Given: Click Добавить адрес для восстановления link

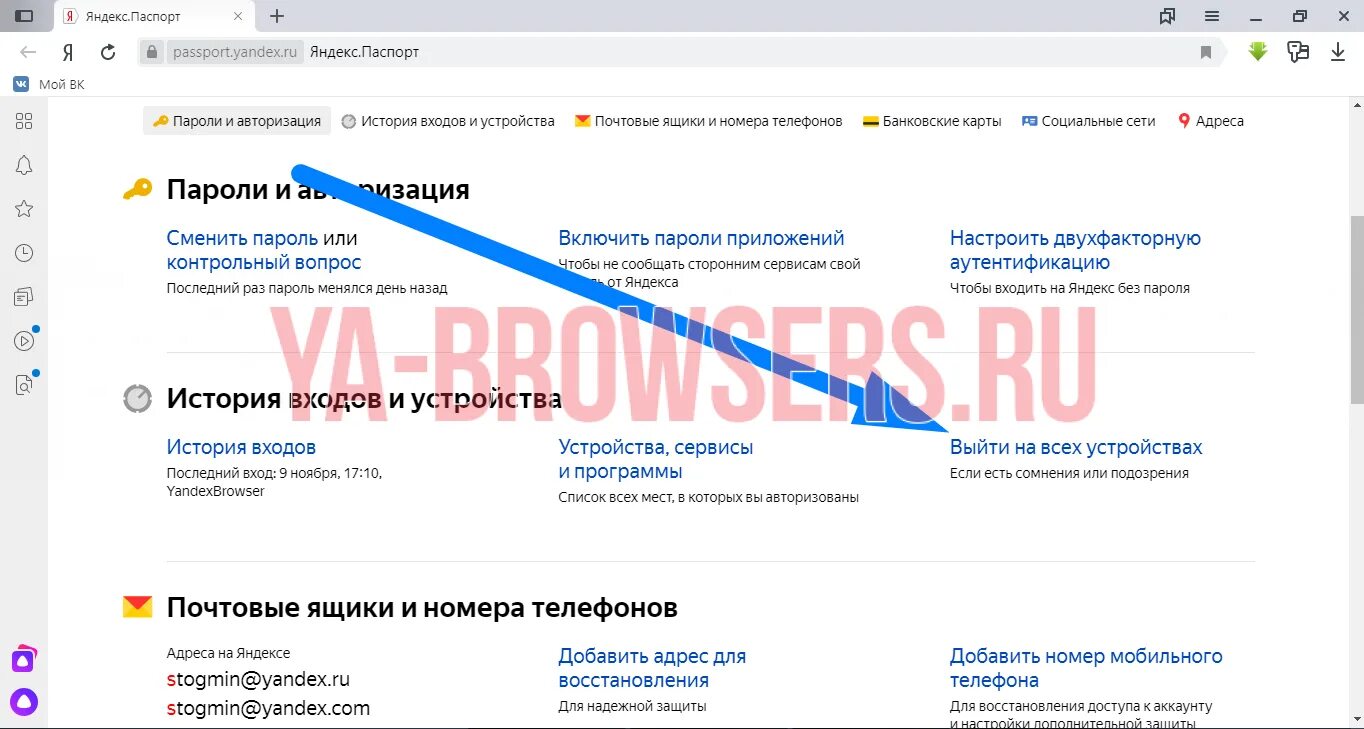Looking at the screenshot, I should [652, 668].
